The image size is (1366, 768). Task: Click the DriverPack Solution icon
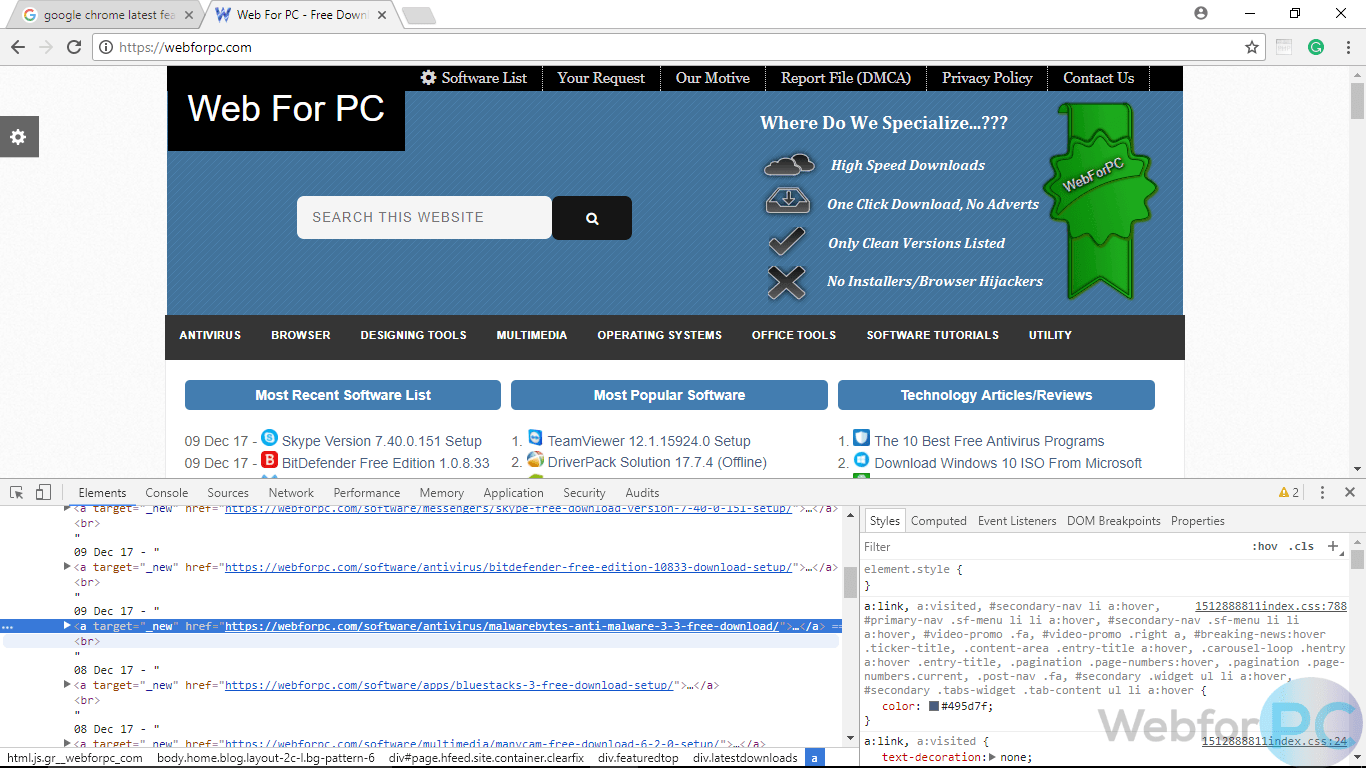click(535, 460)
